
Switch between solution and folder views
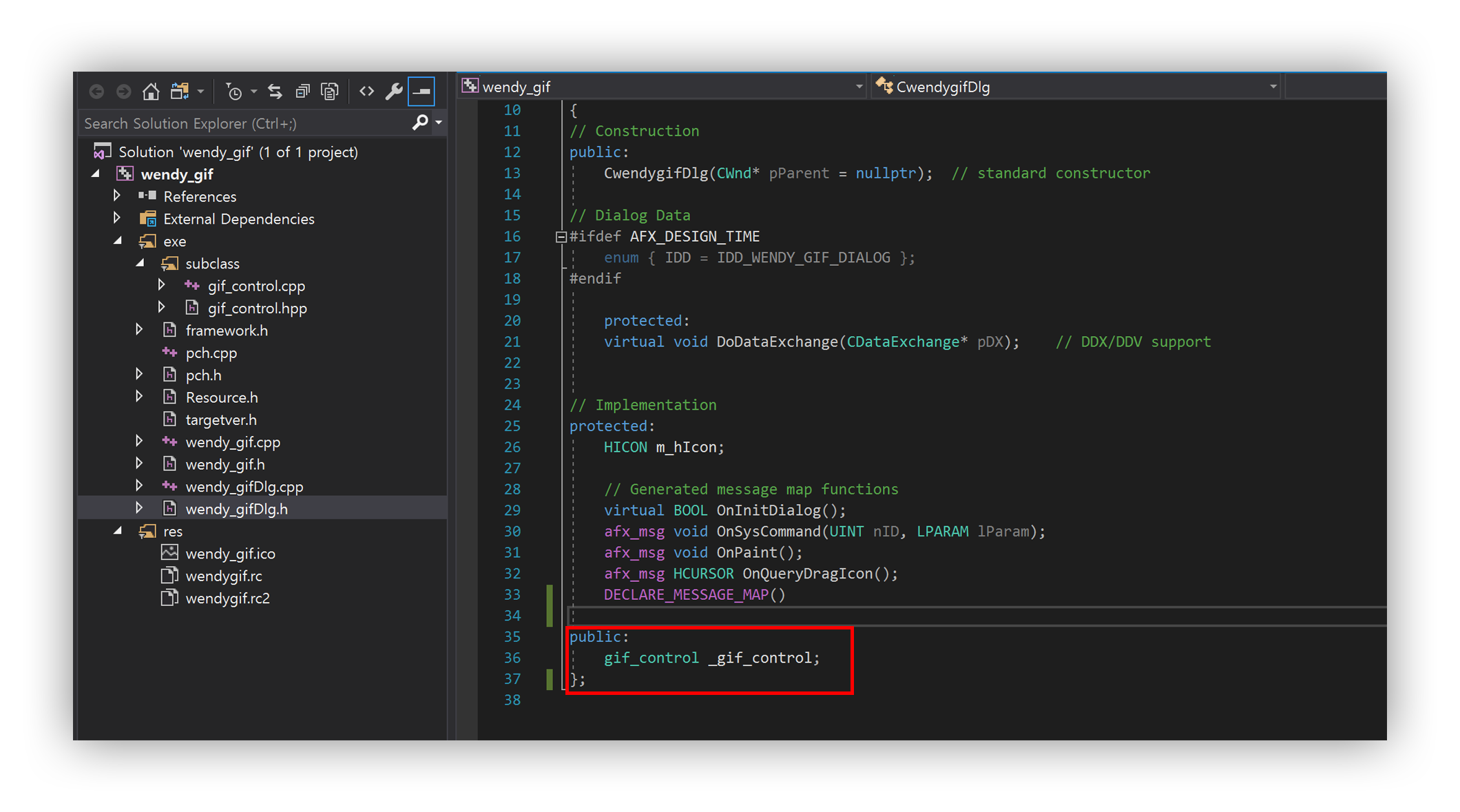point(180,91)
